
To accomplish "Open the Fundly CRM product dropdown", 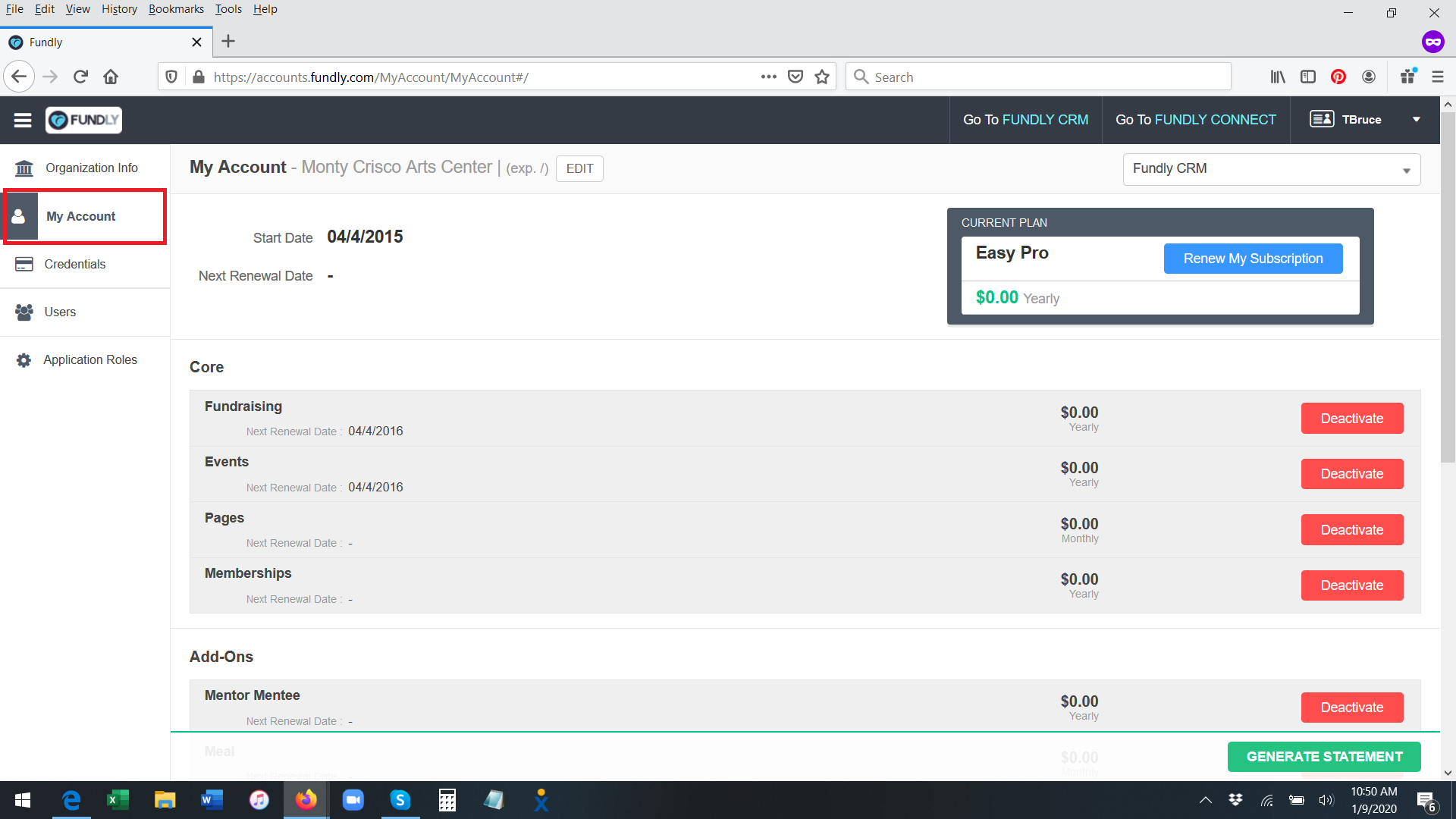I will [x=1272, y=169].
